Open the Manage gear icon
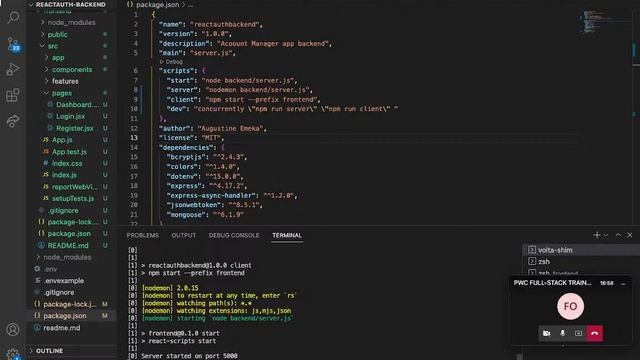 13,353
